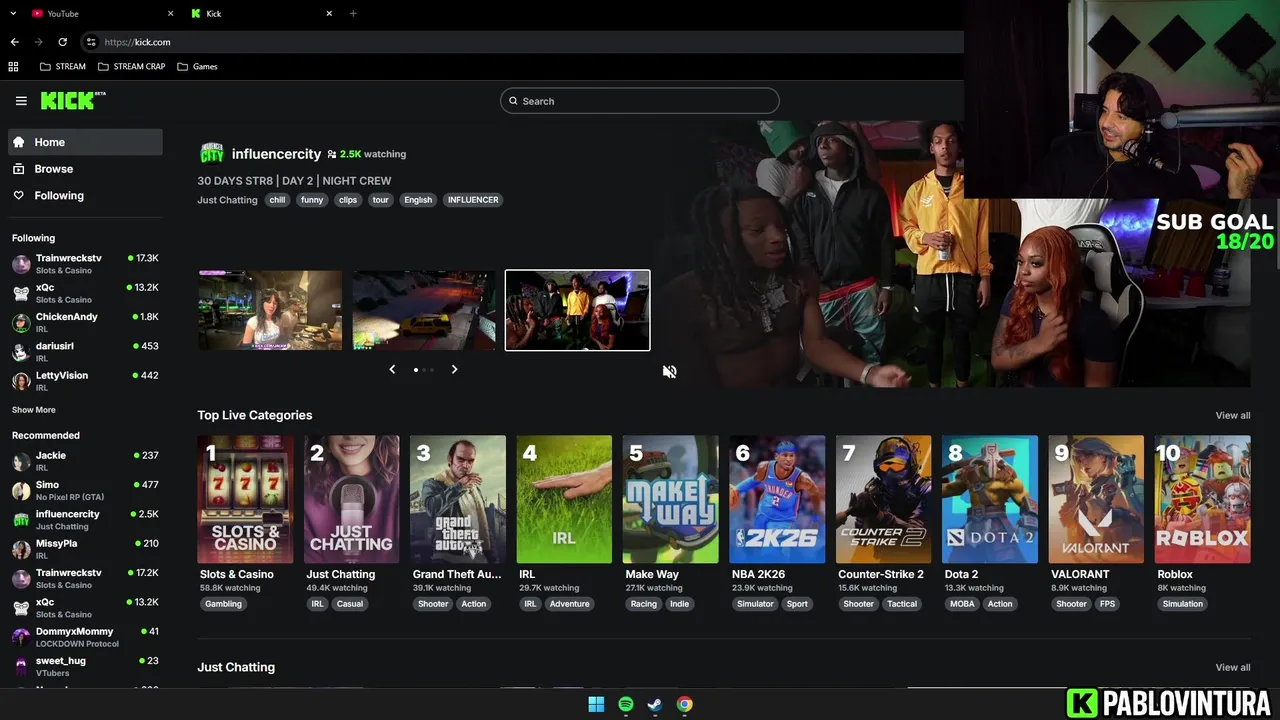Close the Kick browser tab
The width and height of the screenshot is (1280, 720).
329,13
